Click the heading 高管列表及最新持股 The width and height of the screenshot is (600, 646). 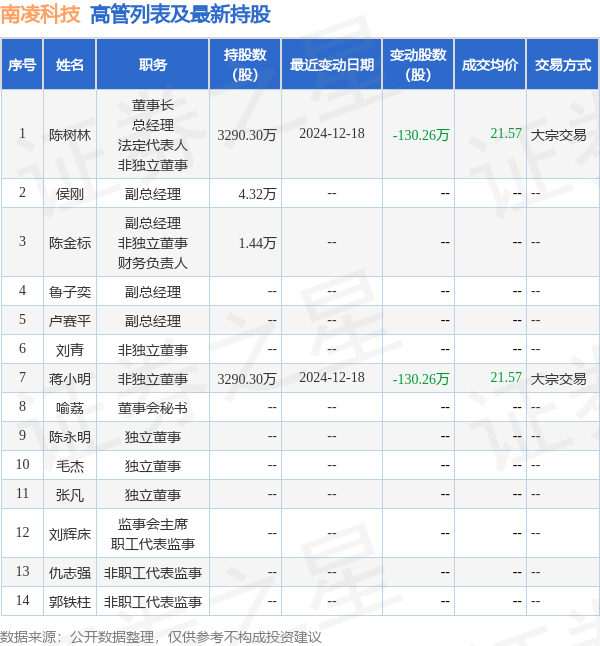coord(180,14)
